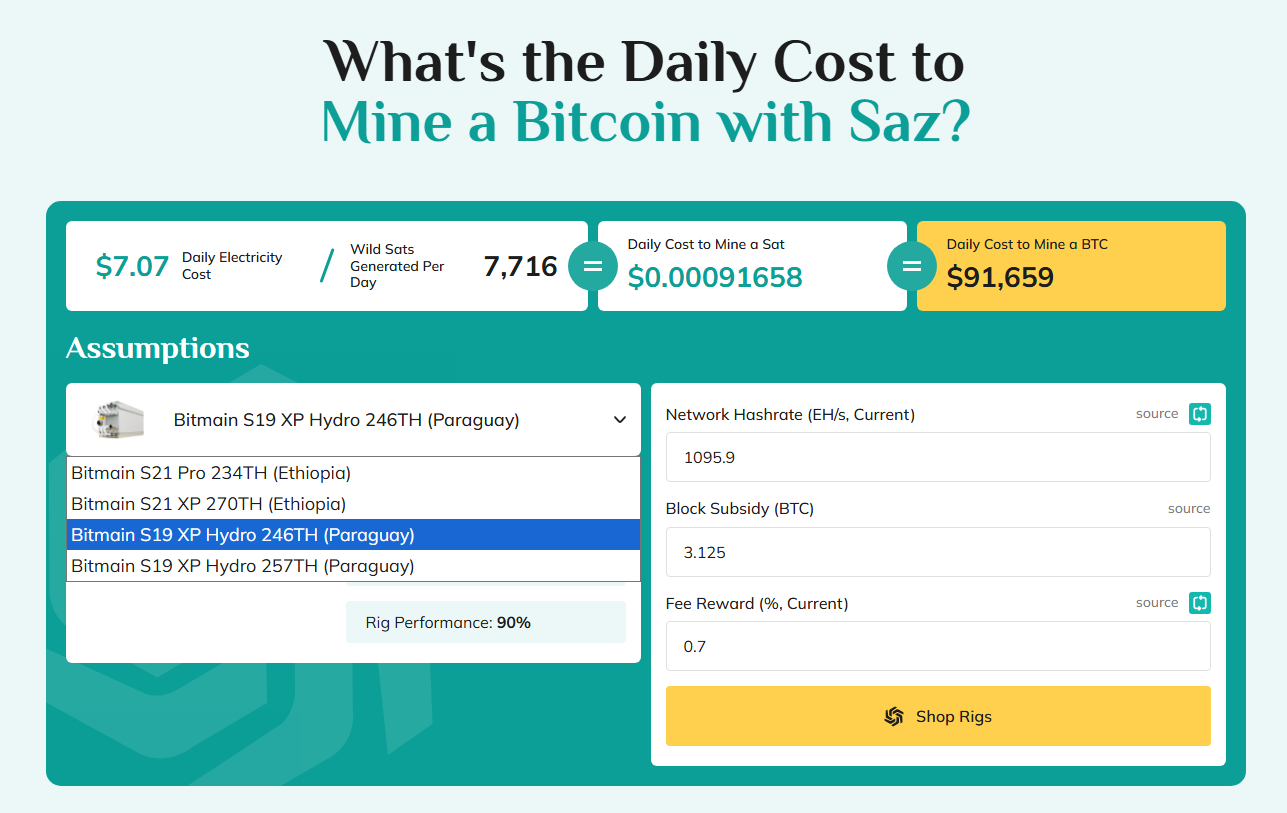The image size is (1287, 813).
Task: Click refresh icon beside Fee Reward source
Action: (x=1200, y=603)
